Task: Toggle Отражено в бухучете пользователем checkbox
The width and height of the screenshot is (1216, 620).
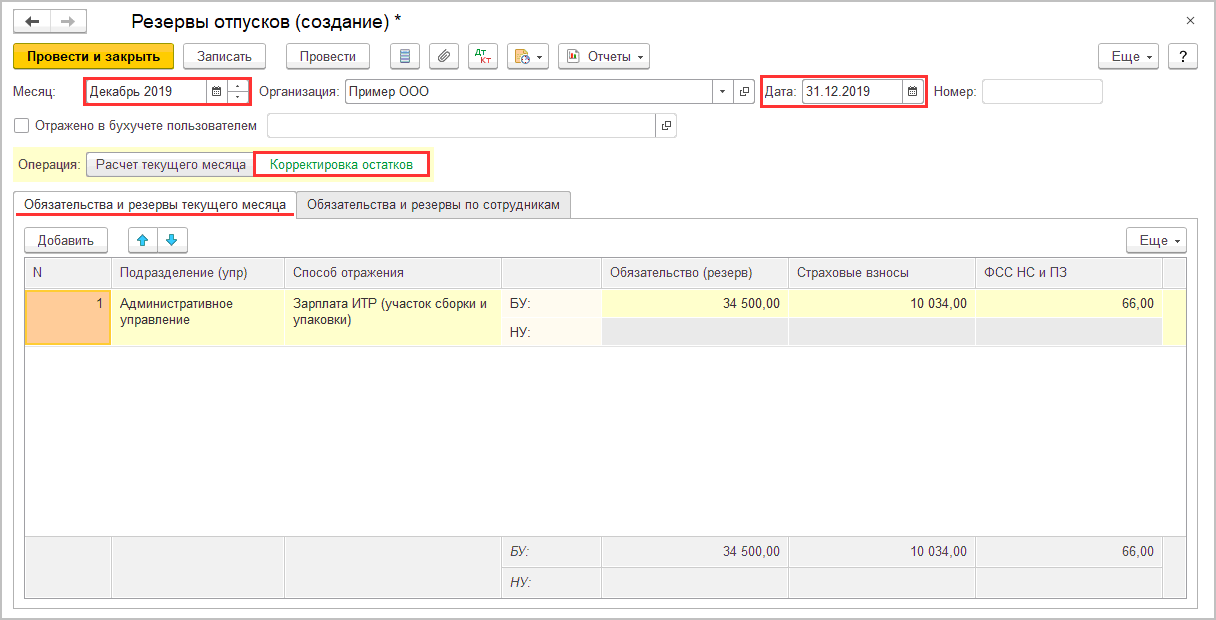Action: pyautogui.click(x=22, y=126)
